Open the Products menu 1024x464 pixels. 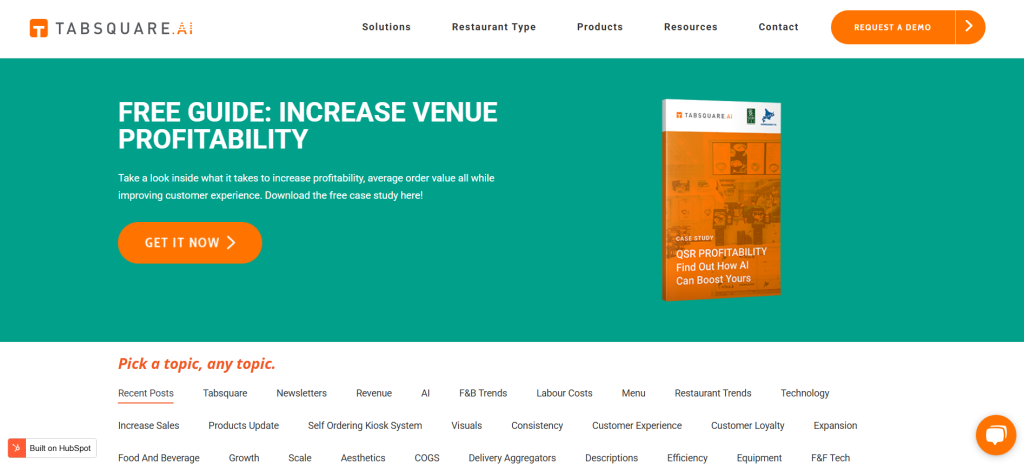point(600,27)
